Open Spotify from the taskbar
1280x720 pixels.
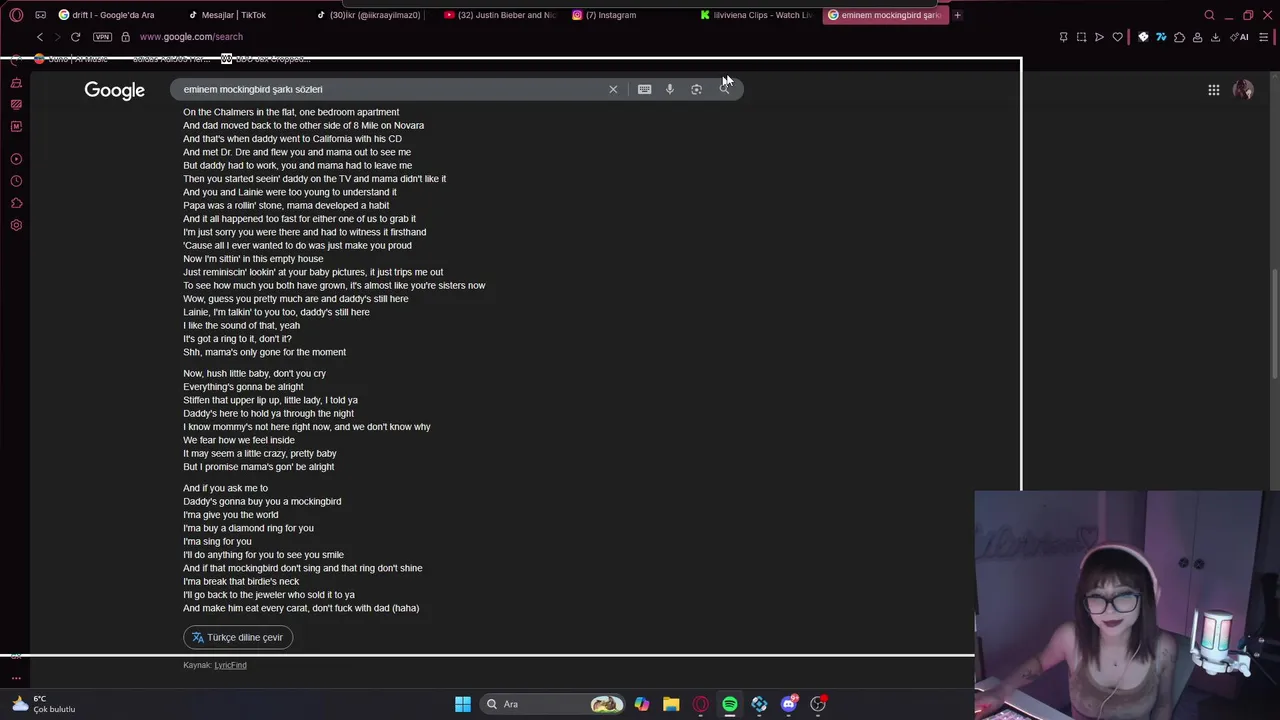[730, 704]
